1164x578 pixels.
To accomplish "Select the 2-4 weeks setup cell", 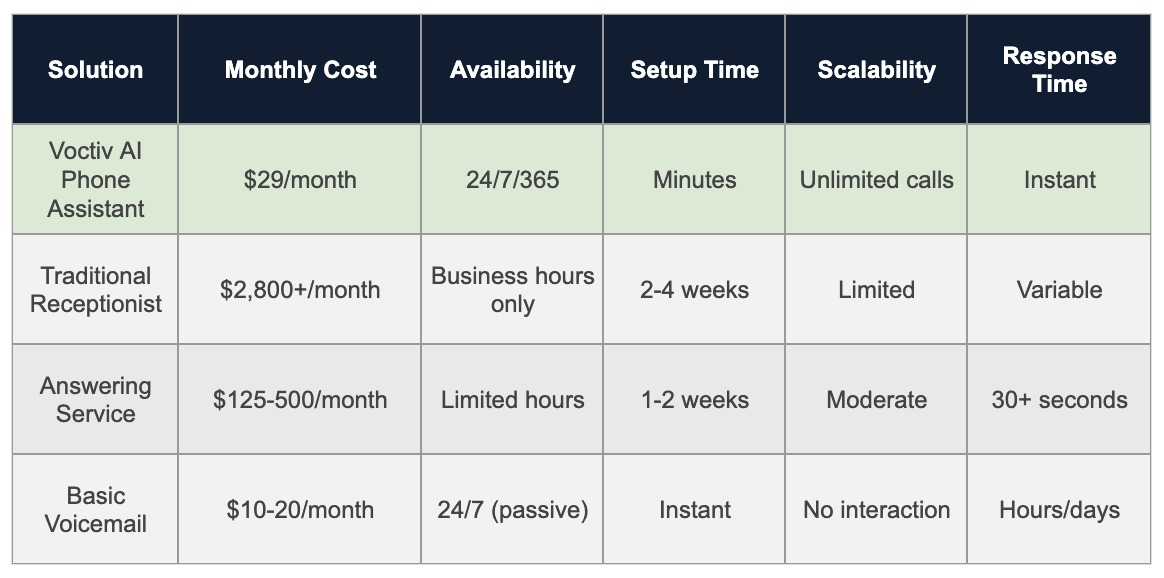I will [x=694, y=290].
